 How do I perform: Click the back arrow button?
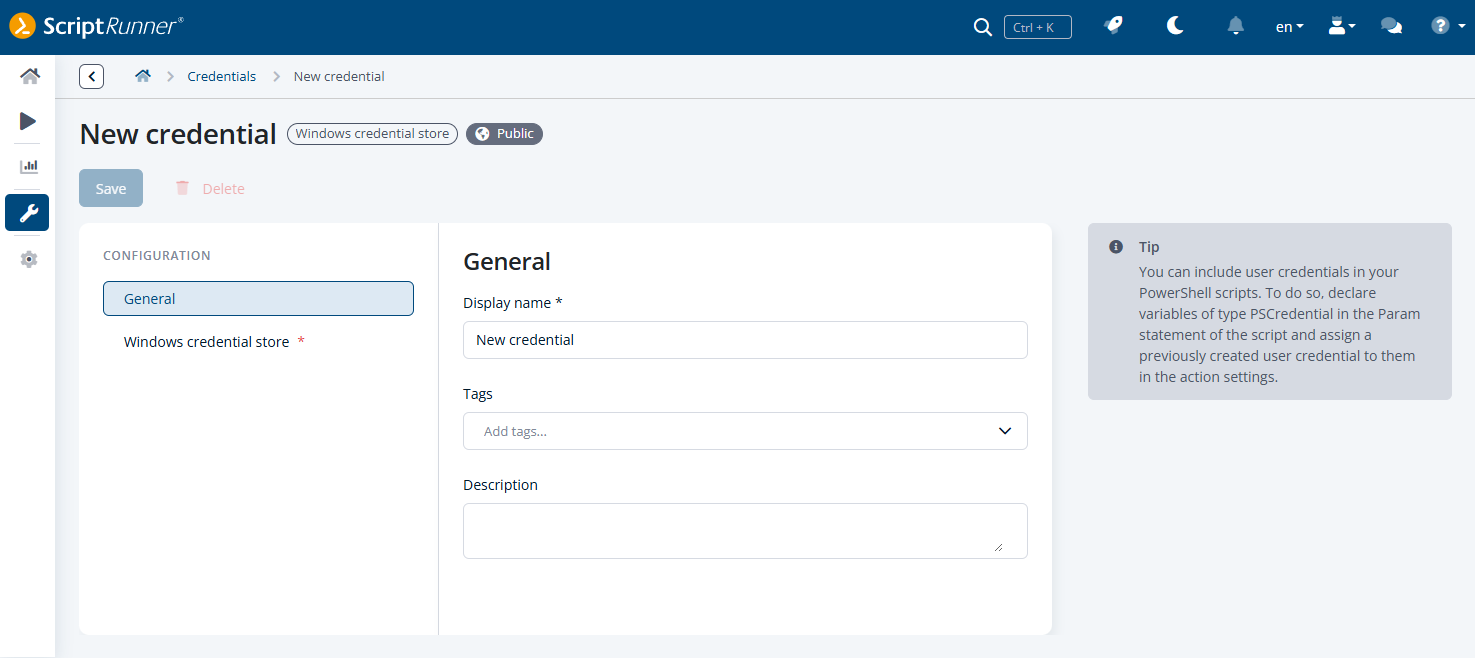(91, 76)
